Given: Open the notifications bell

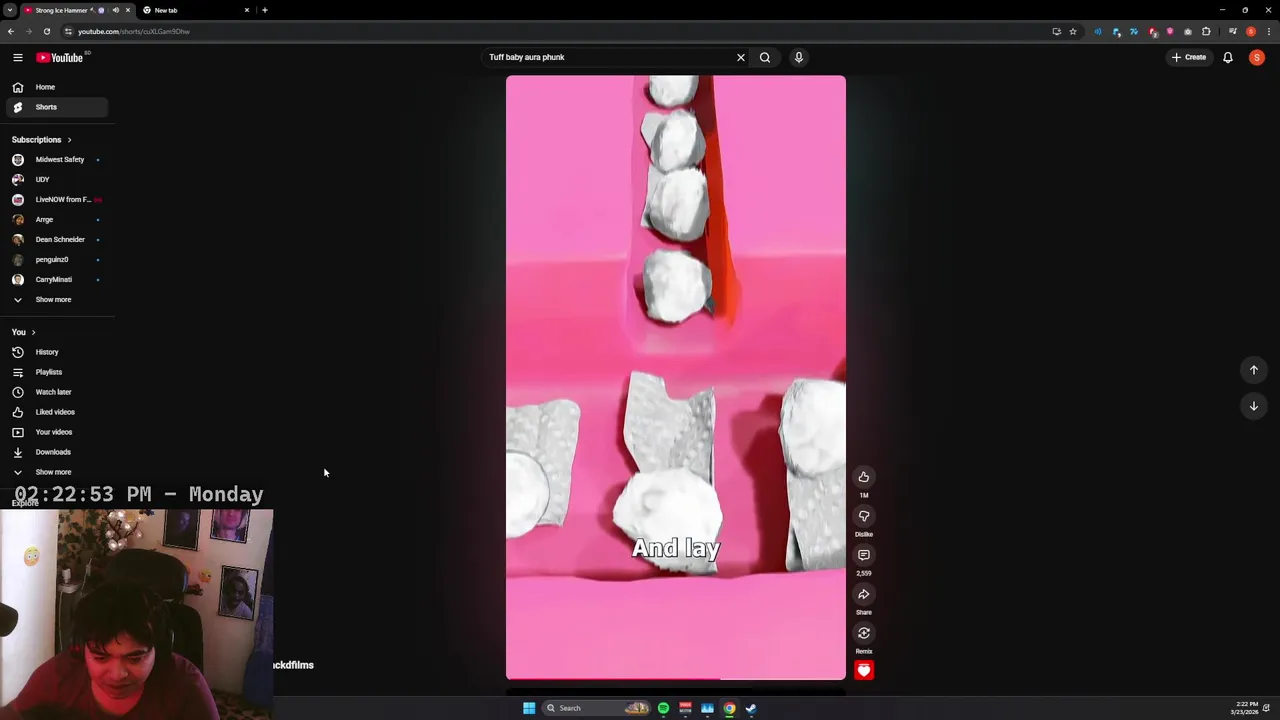Looking at the screenshot, I should point(1228,57).
